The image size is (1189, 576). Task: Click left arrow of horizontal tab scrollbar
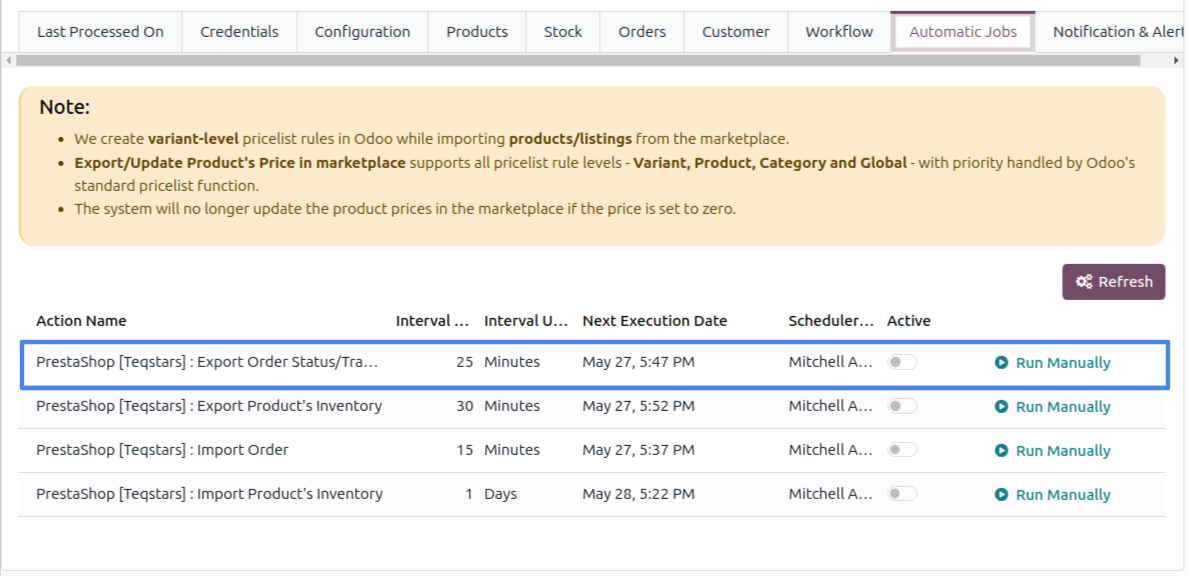pyautogui.click(x=8, y=60)
